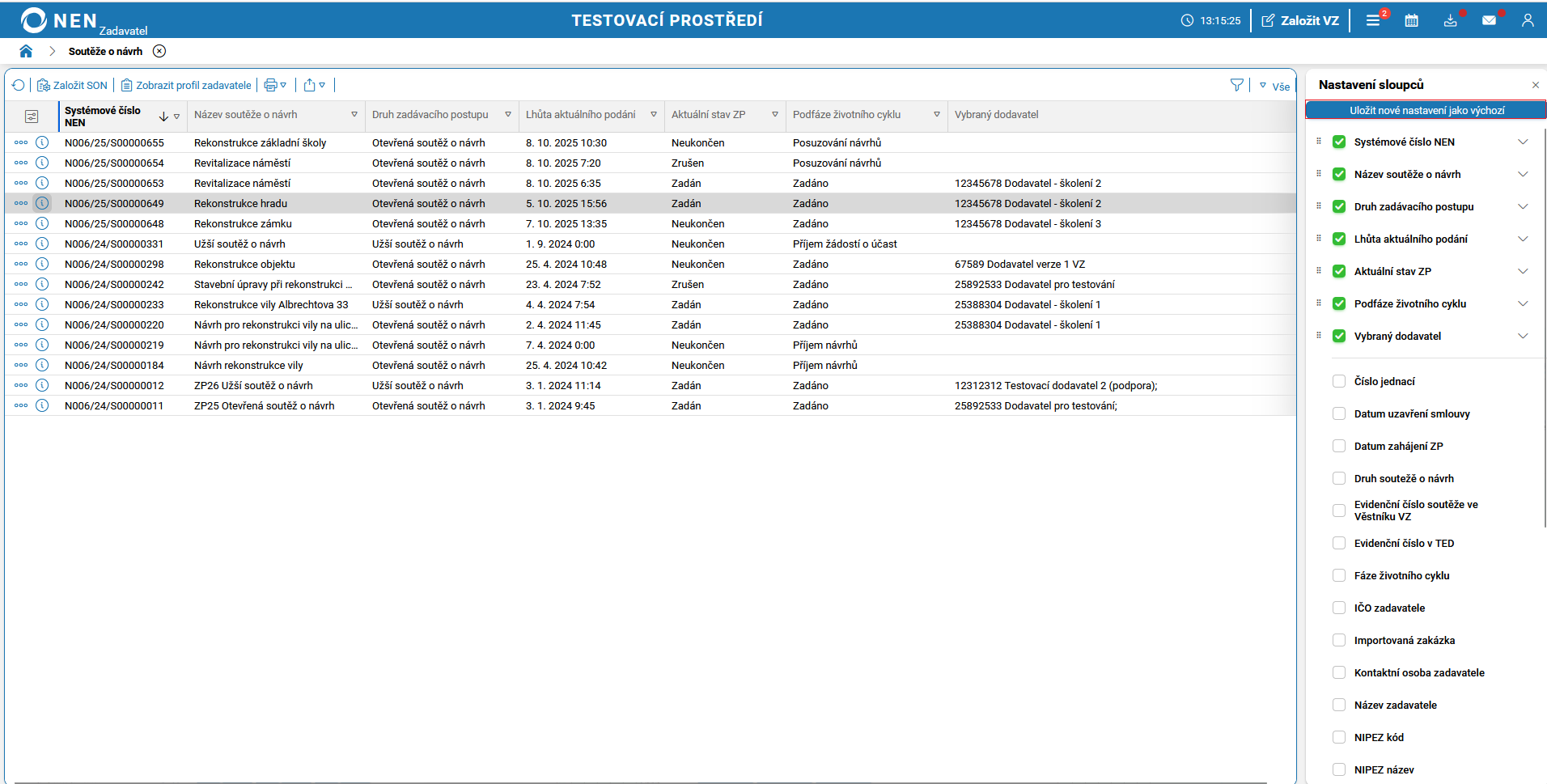Go to the home page icon
1547x784 pixels.
[26, 51]
